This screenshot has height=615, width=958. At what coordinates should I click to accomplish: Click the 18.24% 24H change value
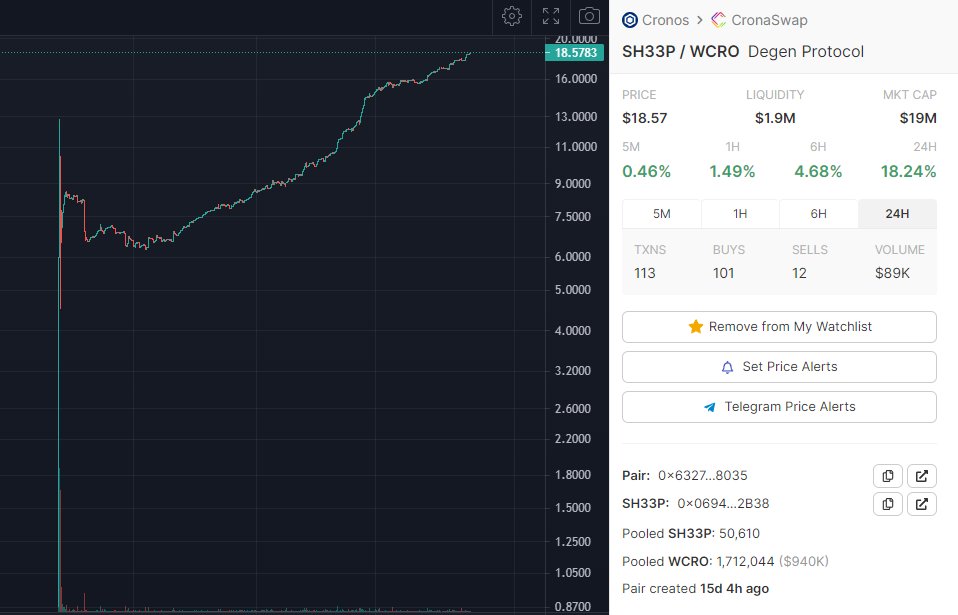909,172
